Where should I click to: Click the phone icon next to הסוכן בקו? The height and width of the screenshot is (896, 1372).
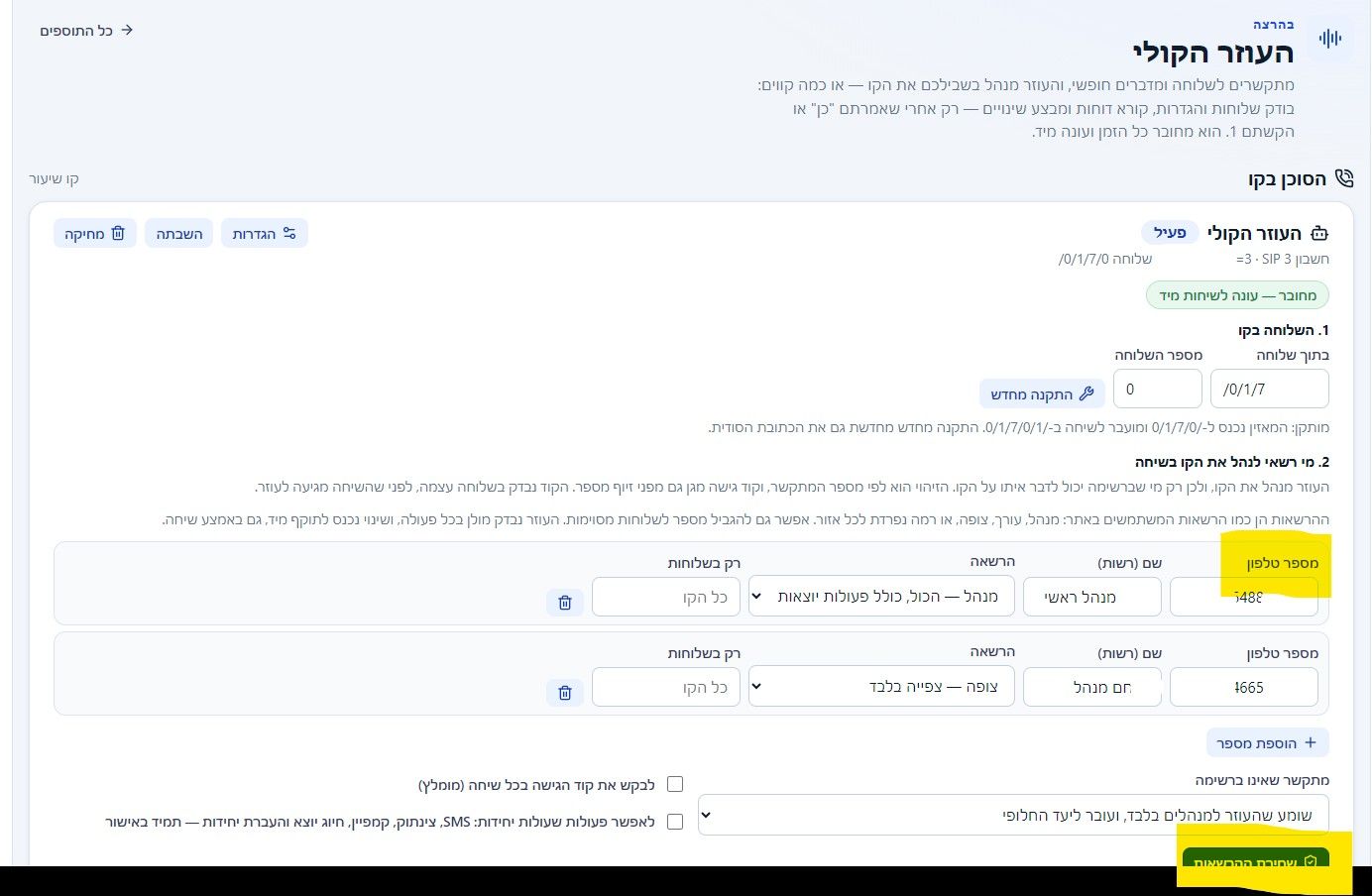[1343, 178]
